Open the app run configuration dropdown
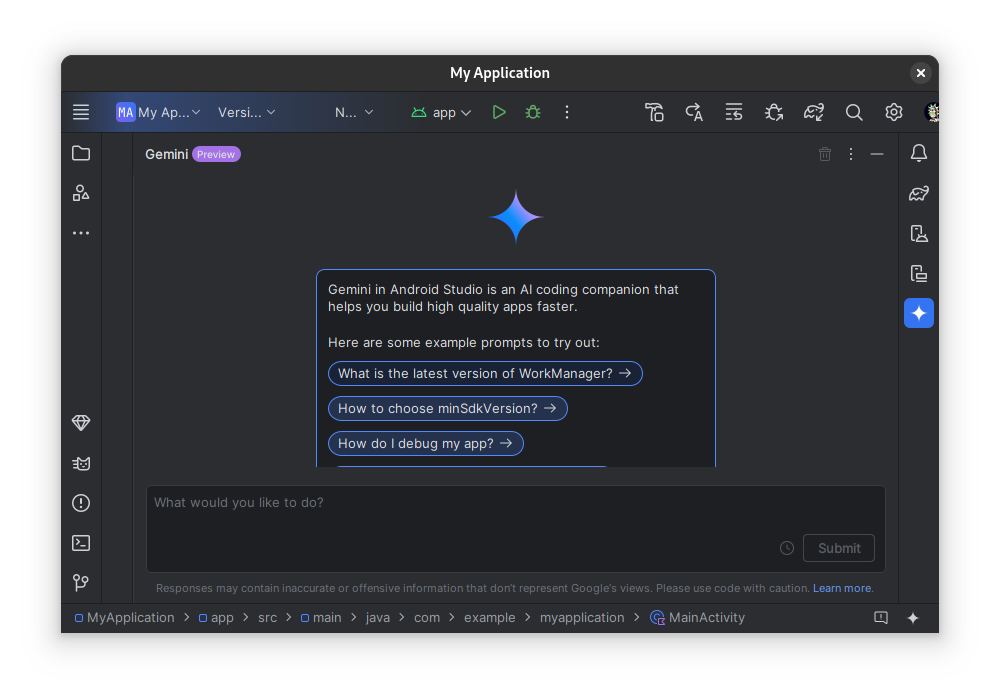Image resolution: width=1000 pixels, height=700 pixels. [441, 112]
